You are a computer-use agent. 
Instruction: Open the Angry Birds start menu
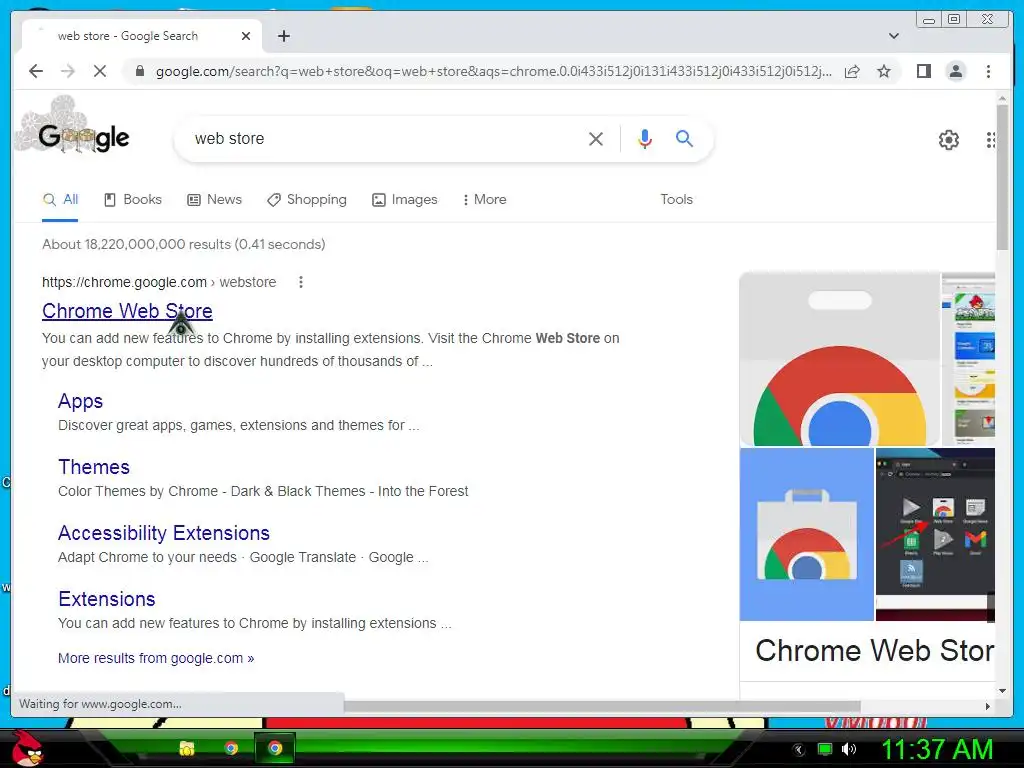click(x=27, y=748)
